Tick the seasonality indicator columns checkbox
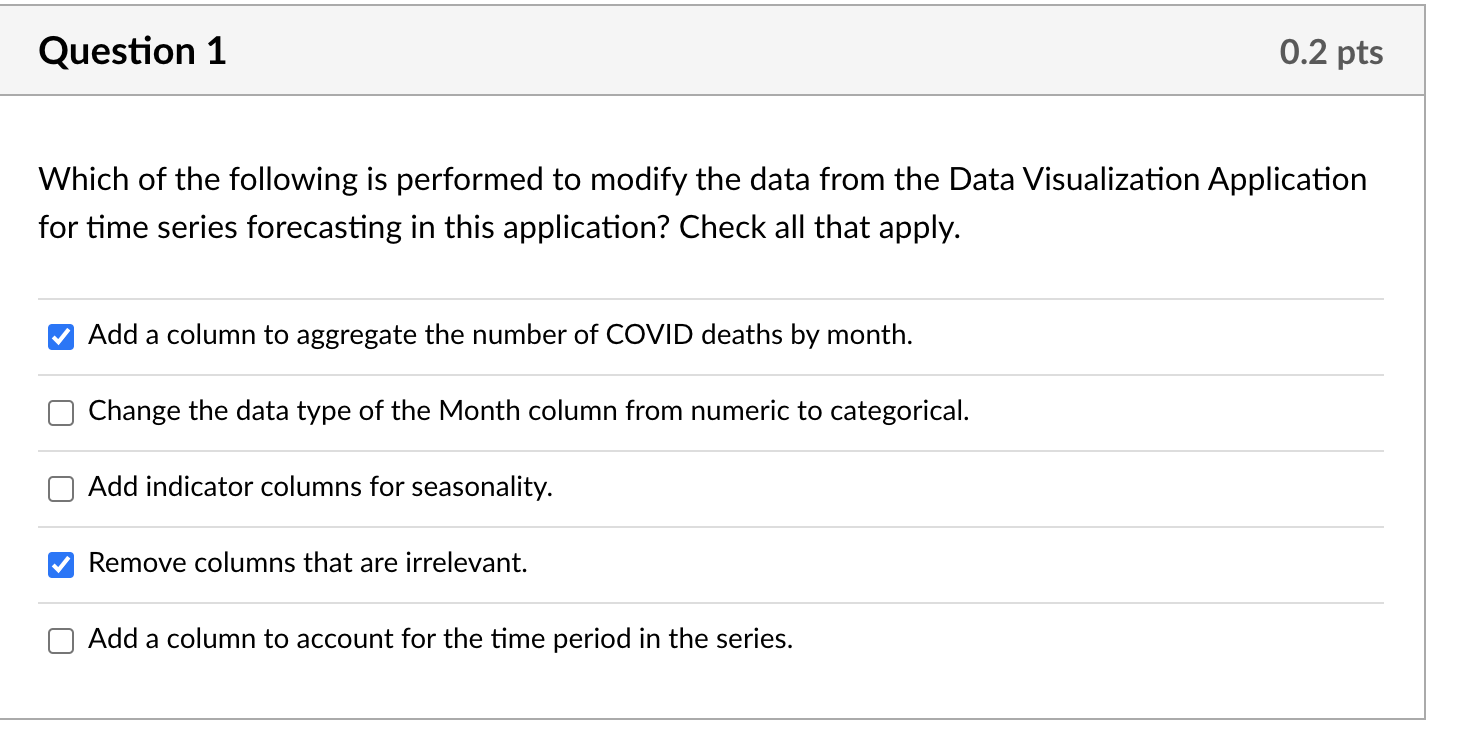Viewport: 1462px width, 732px height. [61, 489]
